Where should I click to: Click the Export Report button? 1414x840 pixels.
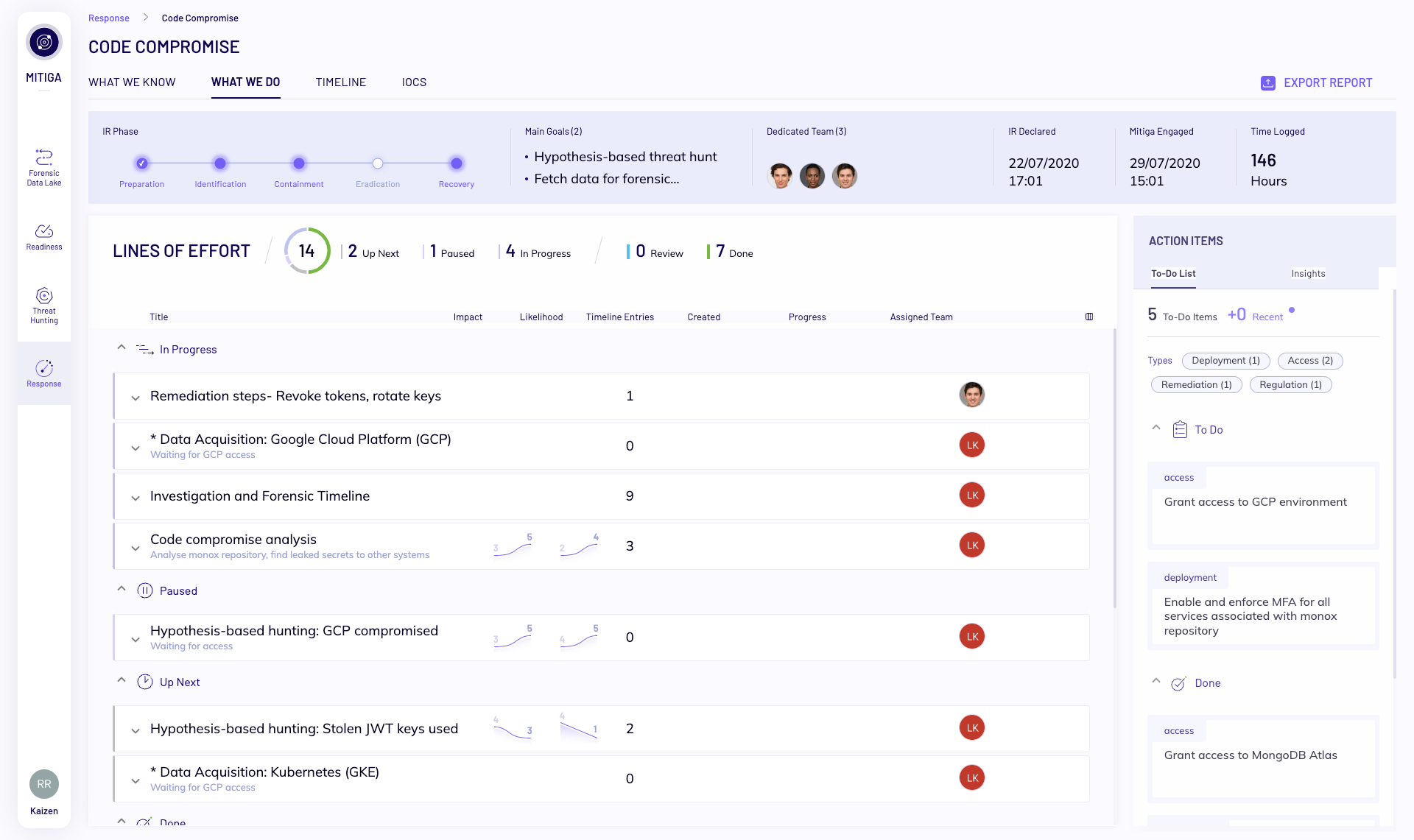coord(1317,82)
